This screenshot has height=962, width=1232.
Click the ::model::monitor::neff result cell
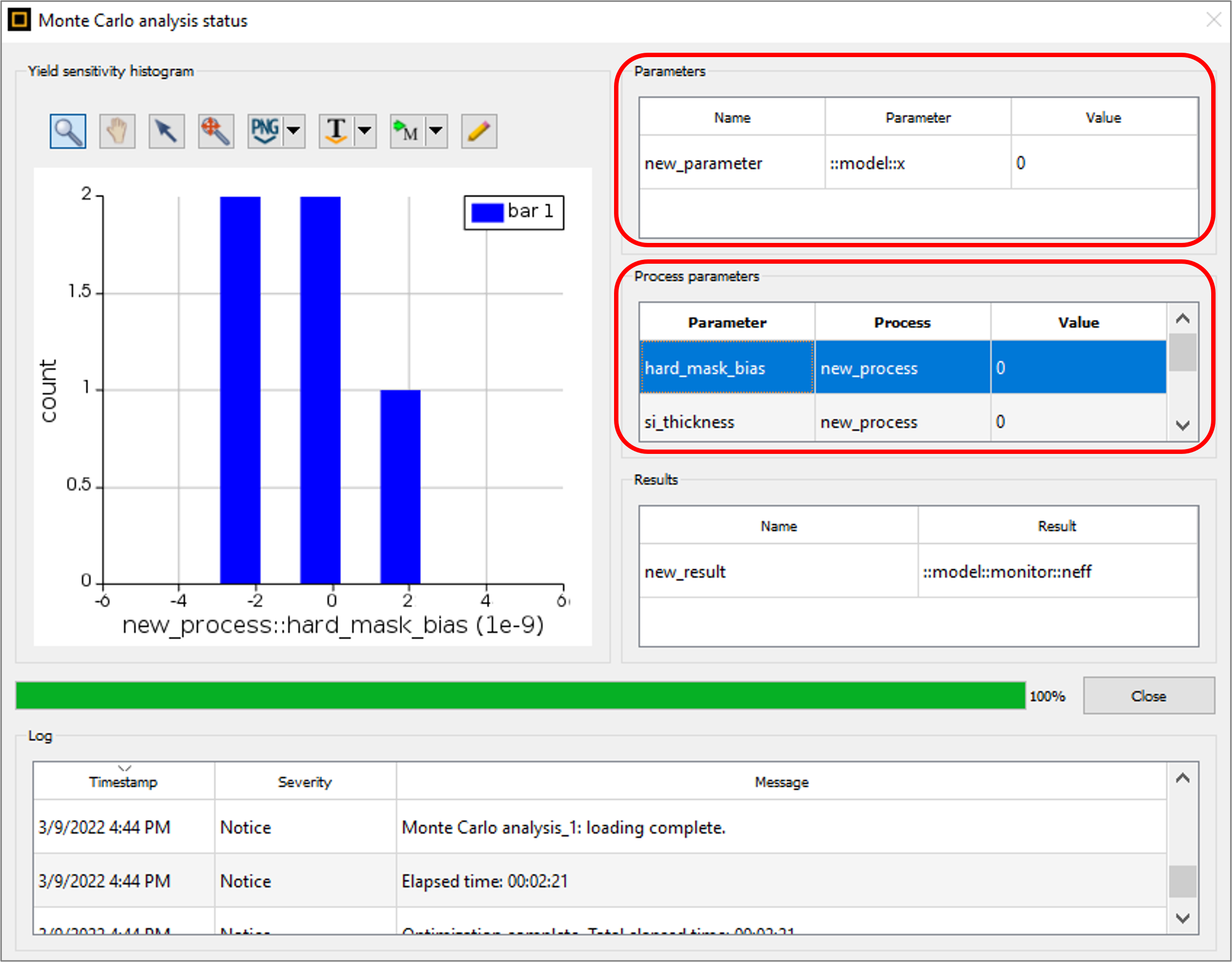coord(1058,571)
